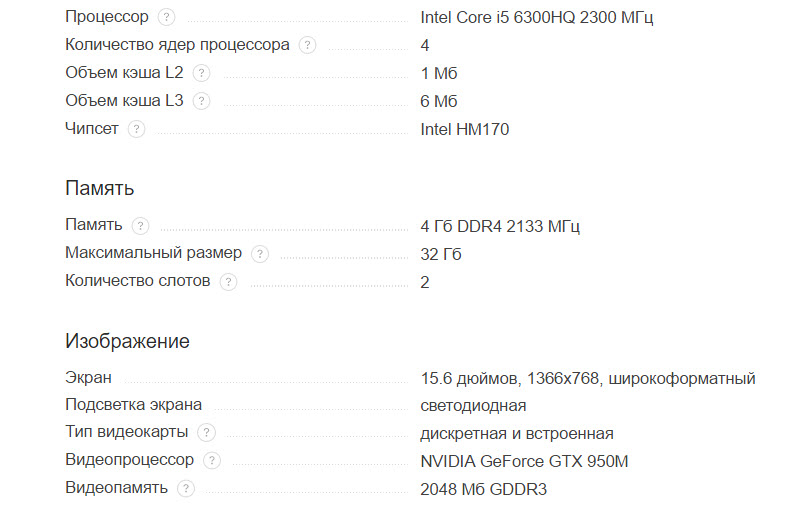
Task: Select the NVIDIA GeForce GTX 950M text
Action: [524, 461]
